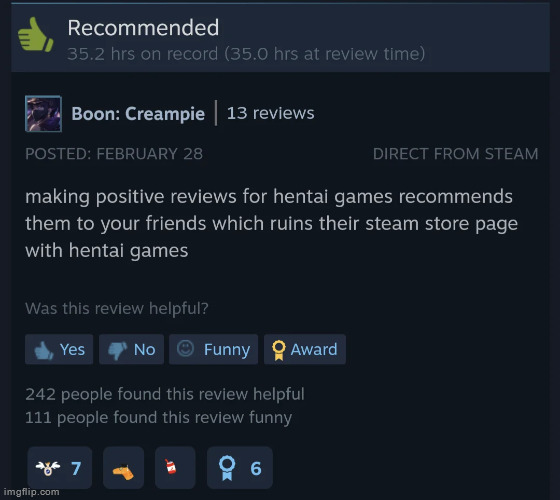The width and height of the screenshot is (560, 500).
Task: Mark the review helpful with Yes
Action: [59, 349]
